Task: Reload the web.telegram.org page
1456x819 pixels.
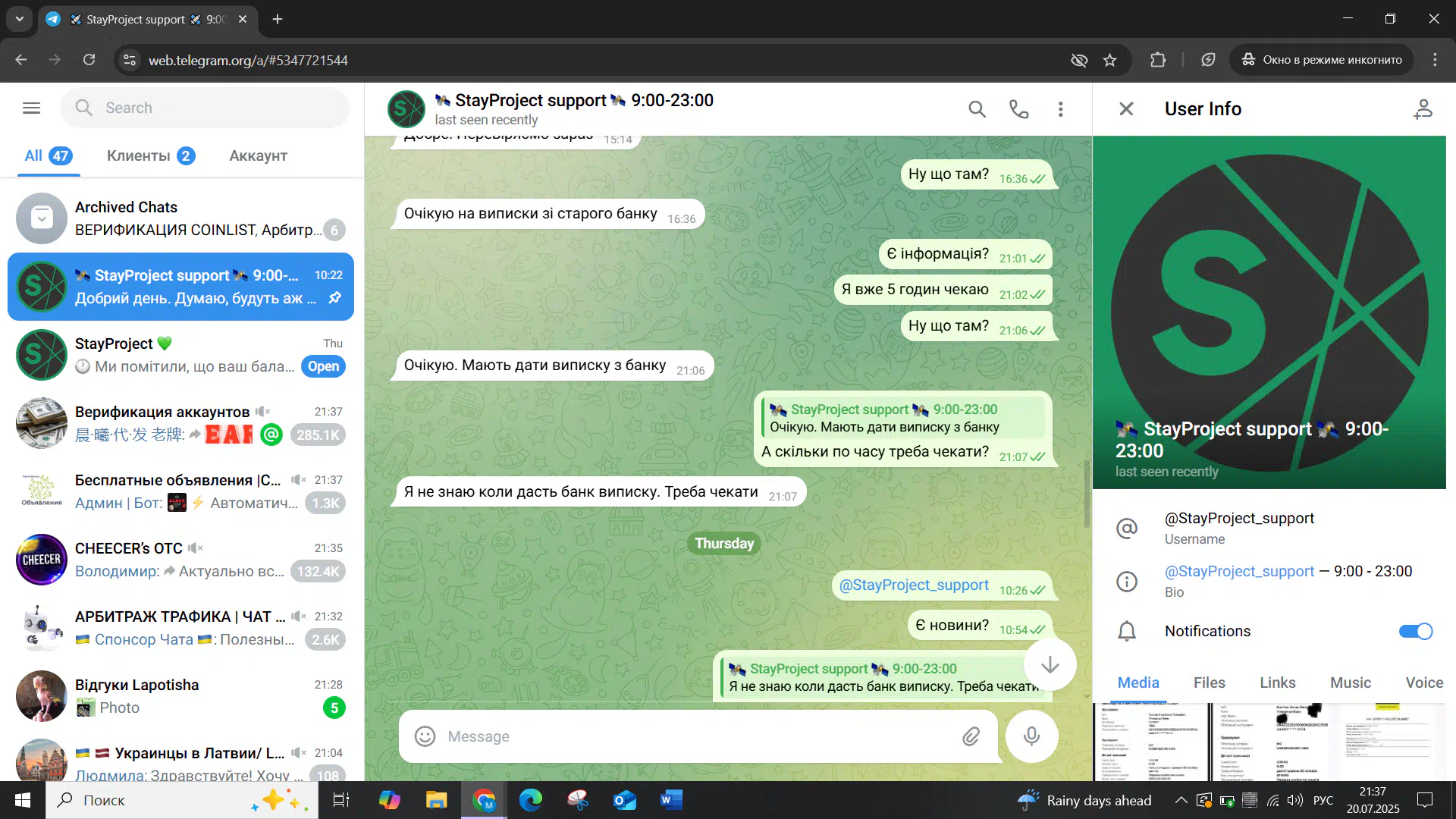Action: [89, 60]
